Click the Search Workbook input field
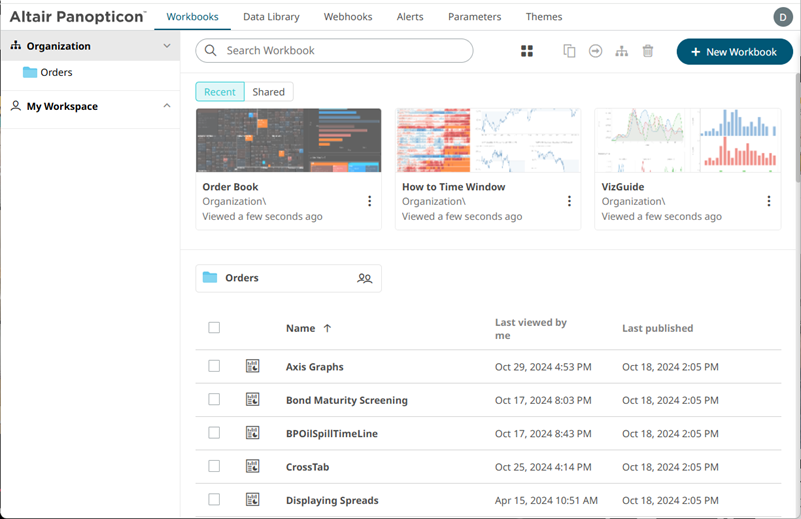Viewport: 801px width, 519px height. 340,51
